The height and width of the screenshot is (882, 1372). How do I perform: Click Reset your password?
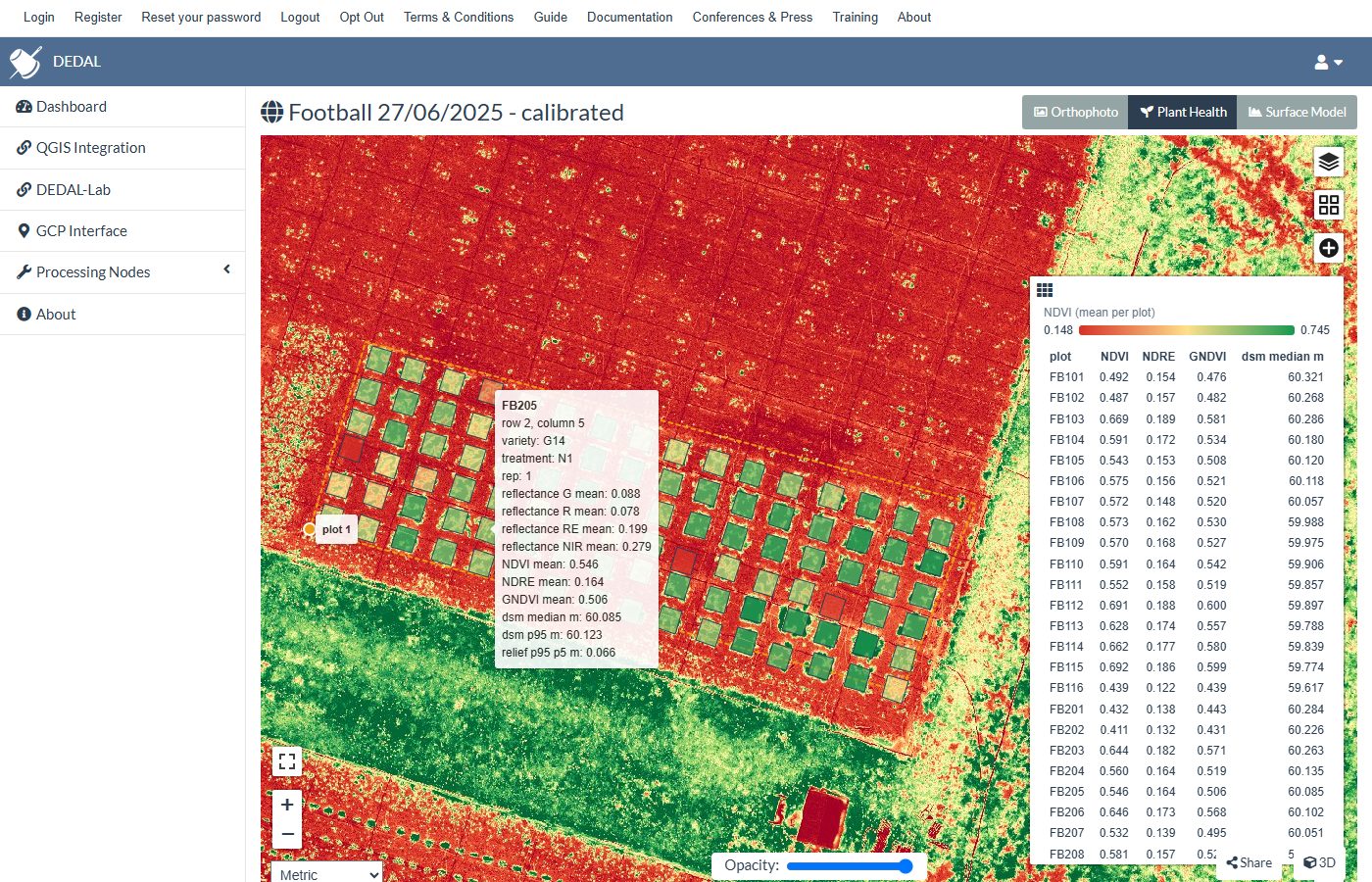201,17
